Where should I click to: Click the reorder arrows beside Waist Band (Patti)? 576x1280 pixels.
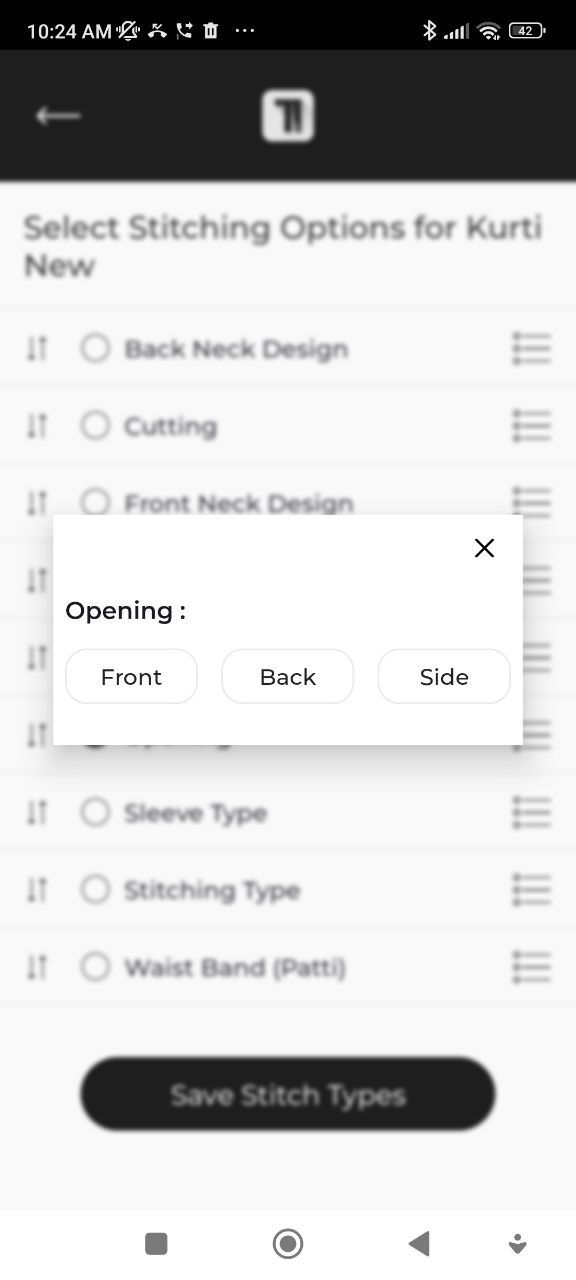click(x=36, y=966)
